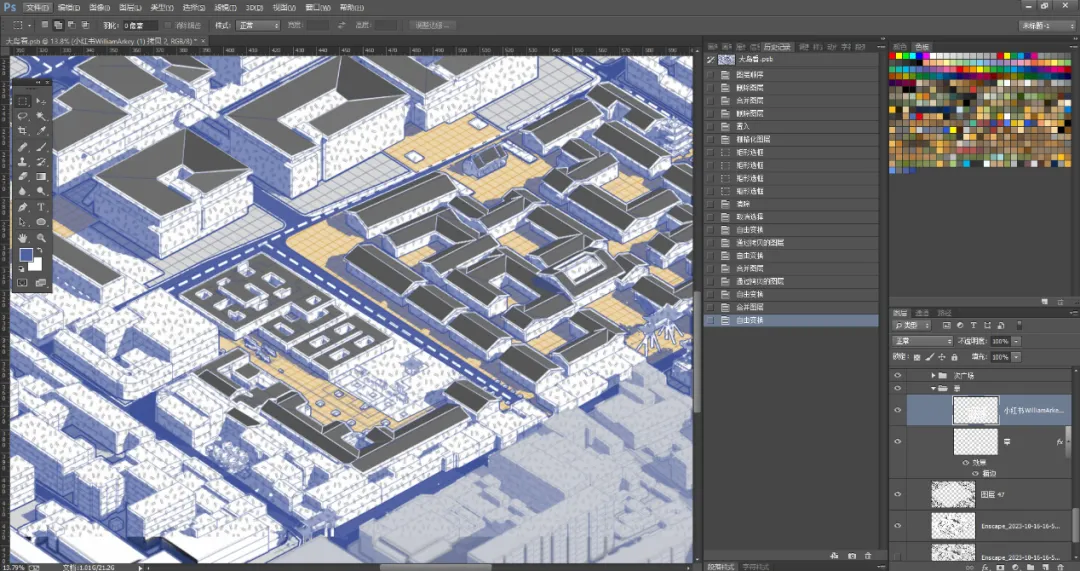
Task: Select the Magic Wand tool
Action: click(x=41, y=116)
